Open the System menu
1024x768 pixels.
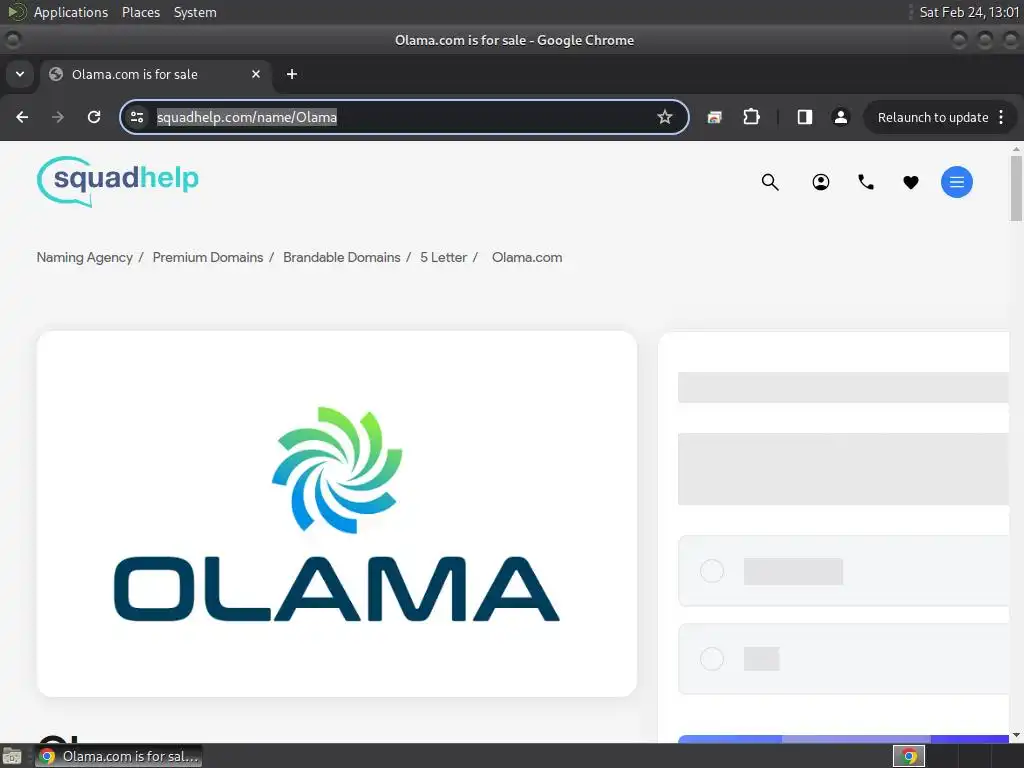tap(195, 12)
